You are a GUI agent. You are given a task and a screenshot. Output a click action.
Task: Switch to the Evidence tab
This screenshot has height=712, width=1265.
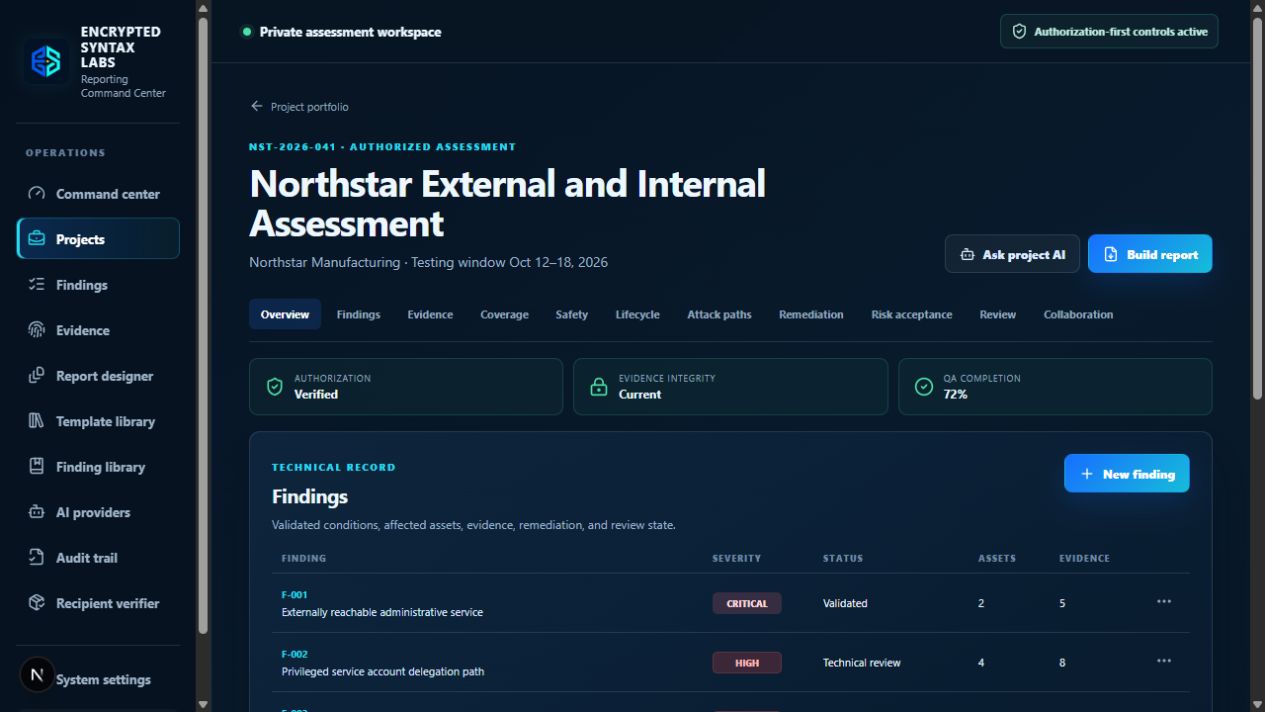pyautogui.click(x=430, y=314)
